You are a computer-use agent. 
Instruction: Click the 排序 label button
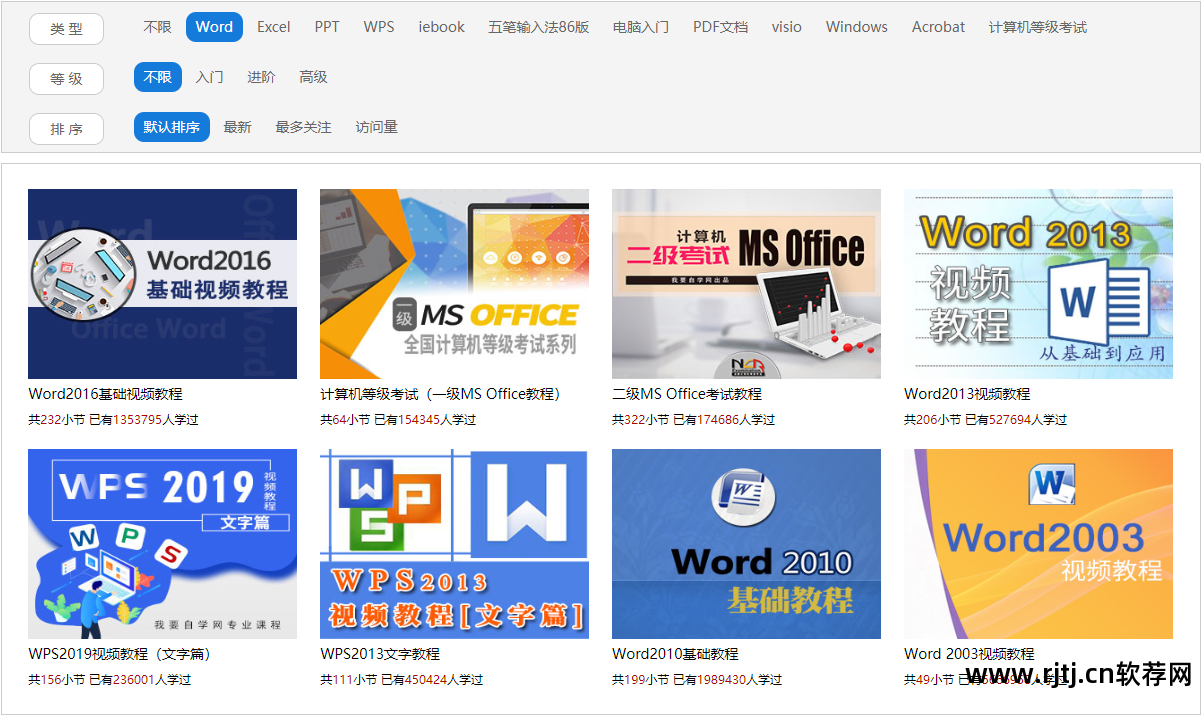click(67, 129)
